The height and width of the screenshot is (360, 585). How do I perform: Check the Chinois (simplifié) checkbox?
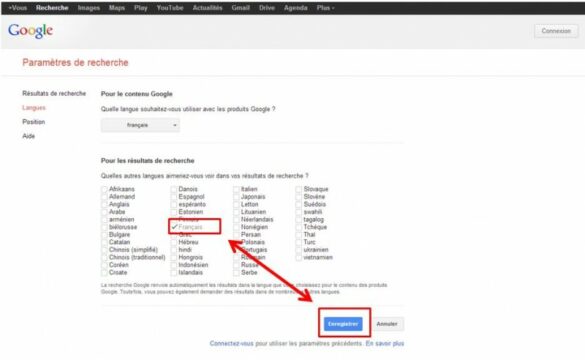click(x=104, y=250)
